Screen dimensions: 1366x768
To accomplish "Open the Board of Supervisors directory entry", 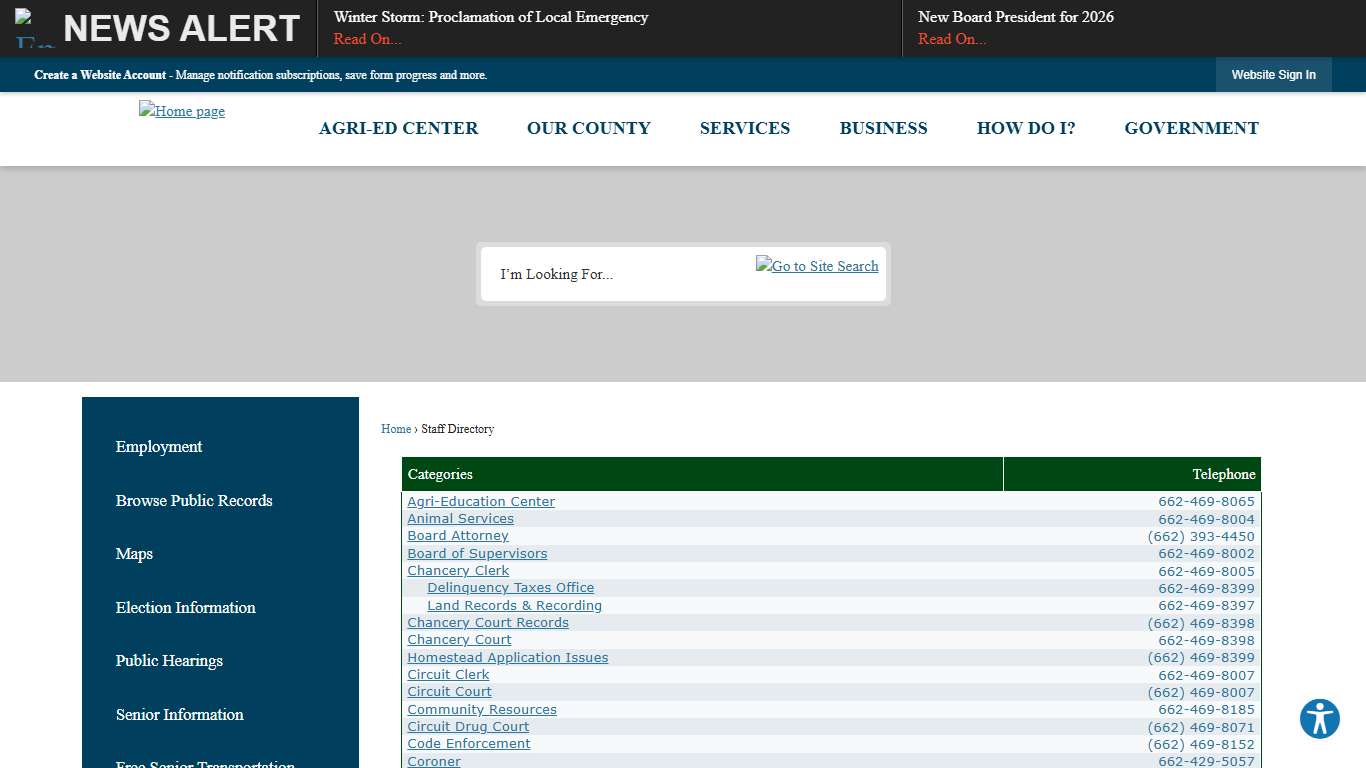I will coord(477,553).
